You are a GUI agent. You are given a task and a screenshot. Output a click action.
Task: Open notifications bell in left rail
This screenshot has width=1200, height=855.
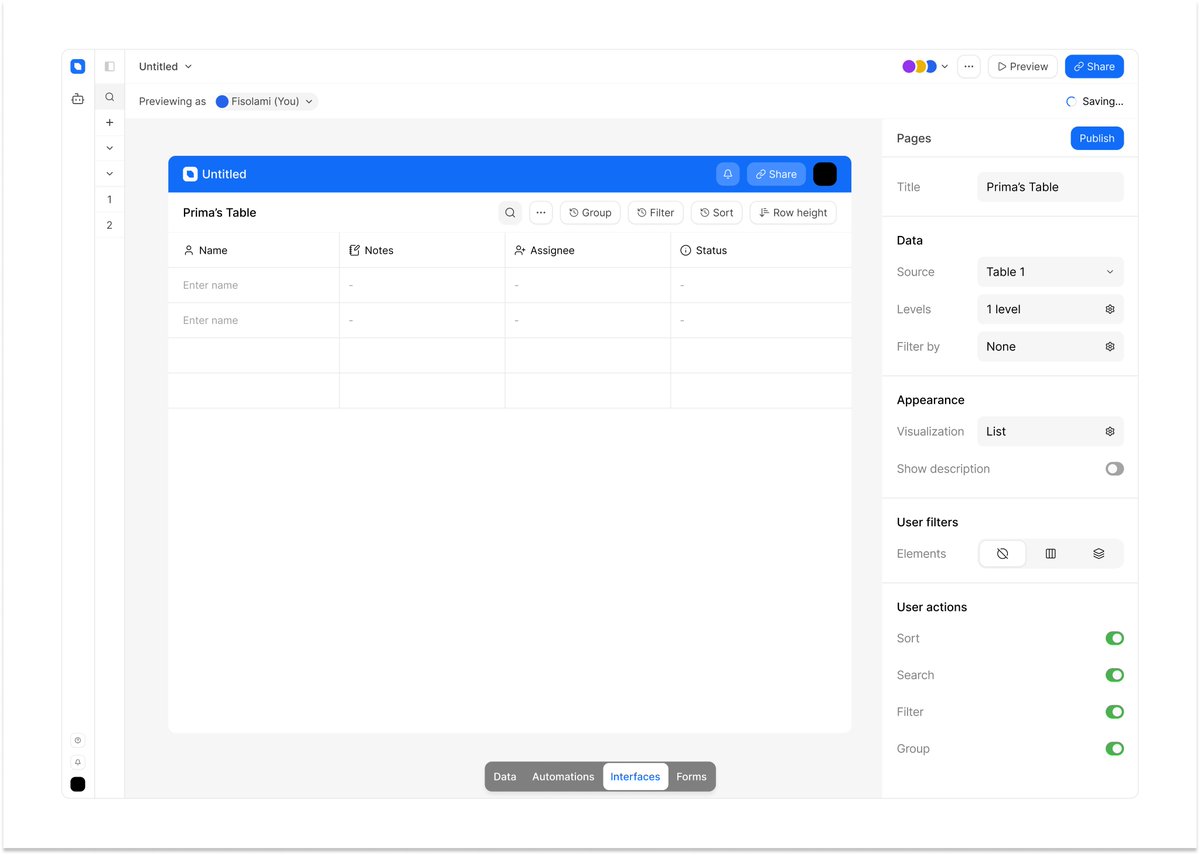(78, 762)
